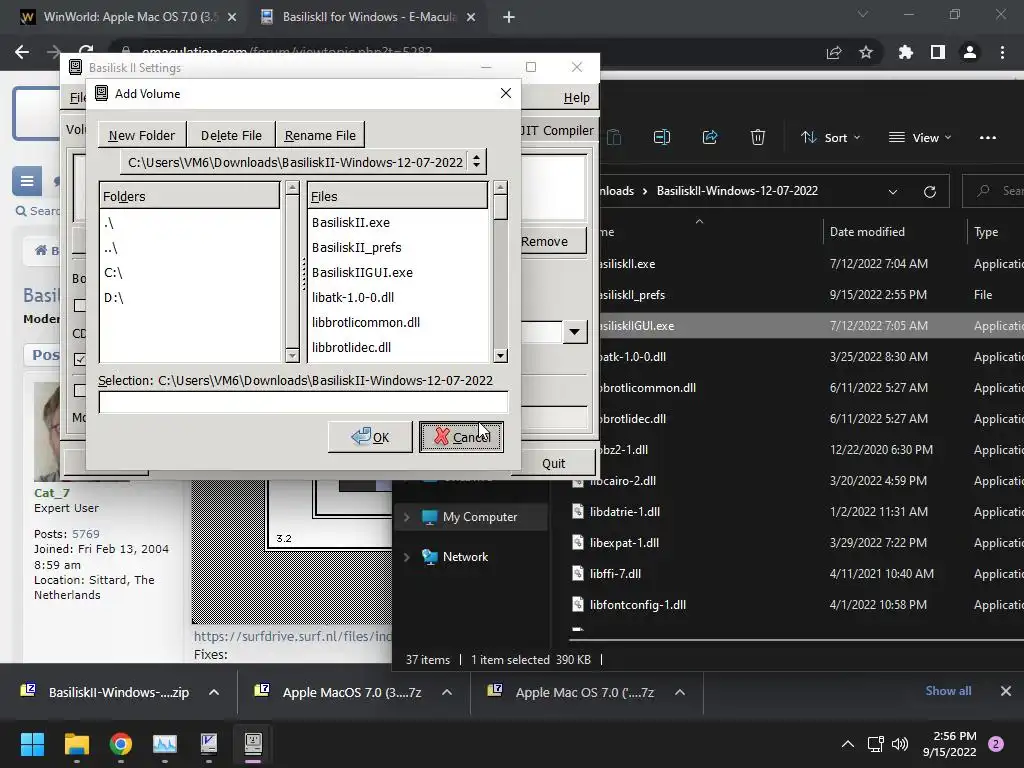Open the Windows Start menu
The image size is (1024, 768).
32,744
